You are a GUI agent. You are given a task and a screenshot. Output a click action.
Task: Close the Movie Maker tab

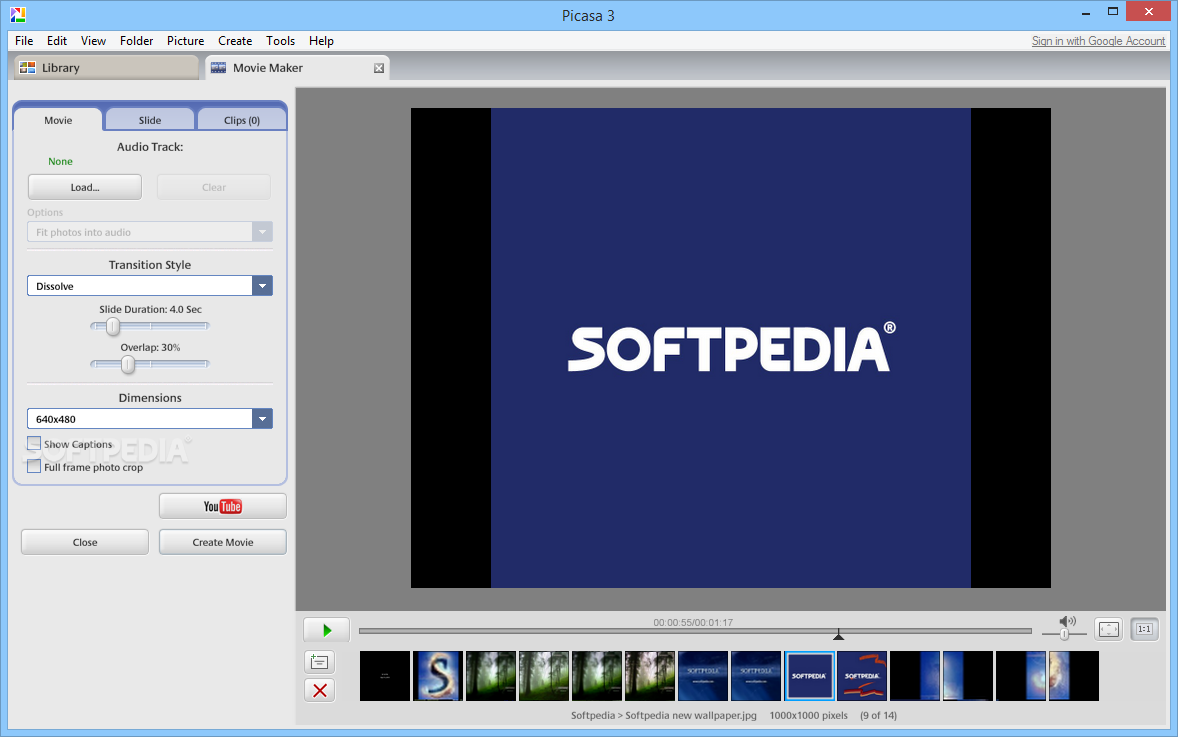(379, 68)
